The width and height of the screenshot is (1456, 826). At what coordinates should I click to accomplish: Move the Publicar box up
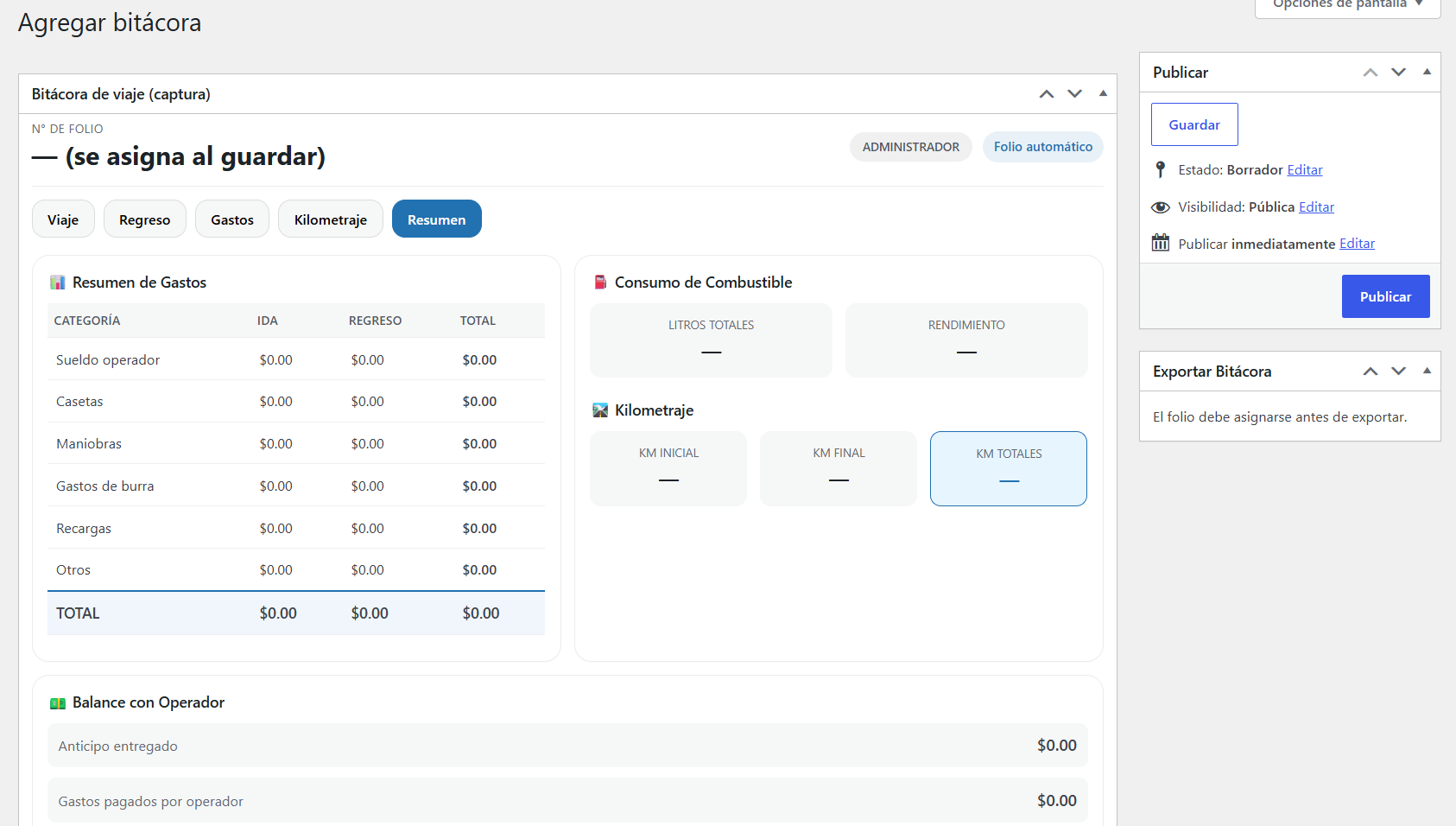coord(1371,73)
